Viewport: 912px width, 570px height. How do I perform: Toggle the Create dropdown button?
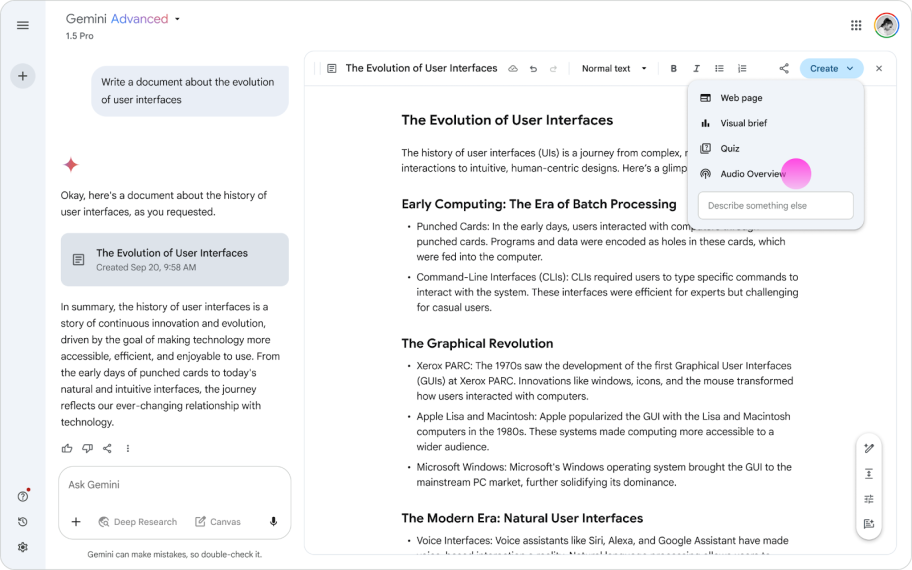[x=832, y=69]
